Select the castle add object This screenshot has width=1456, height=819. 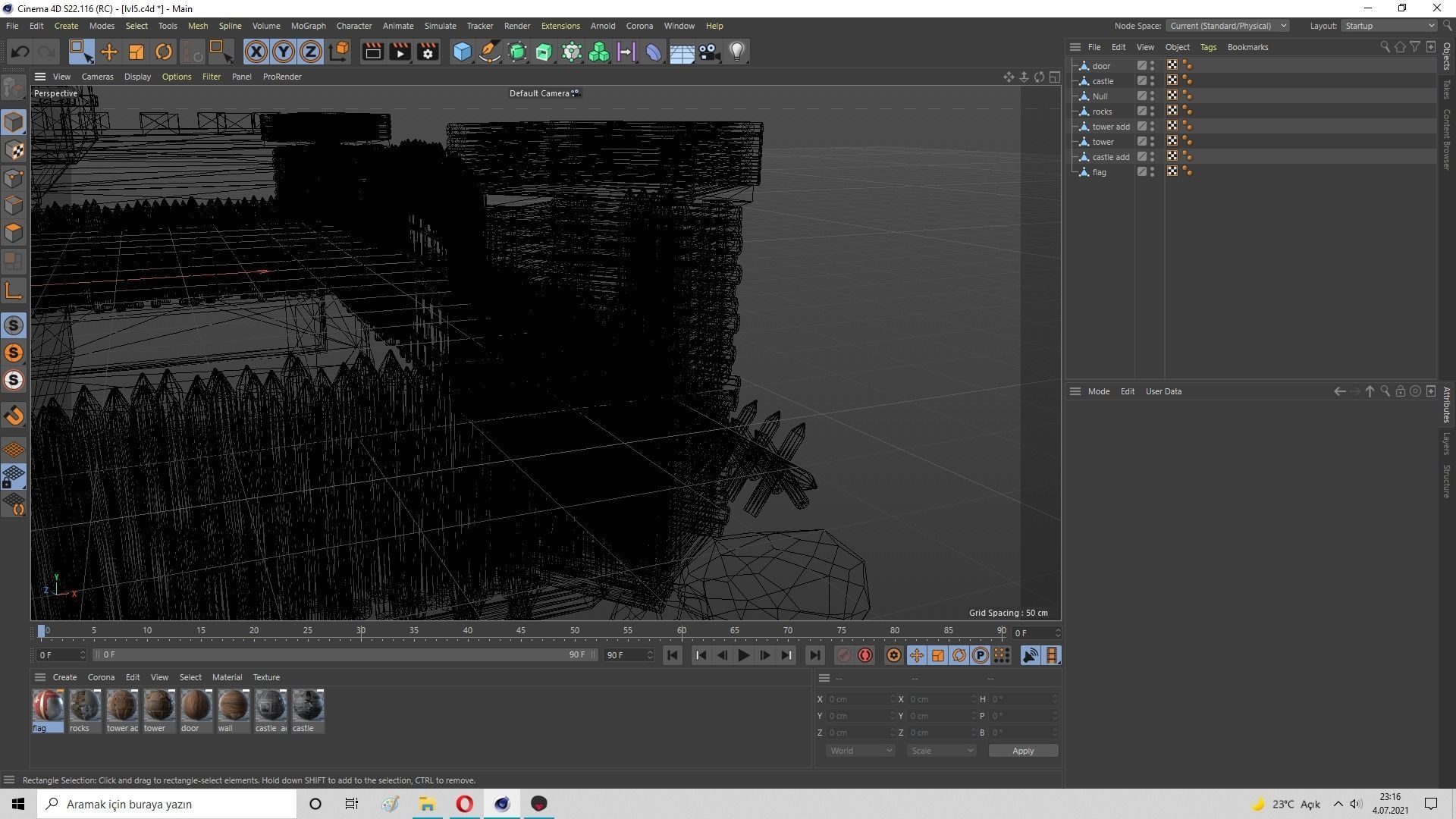(1110, 157)
